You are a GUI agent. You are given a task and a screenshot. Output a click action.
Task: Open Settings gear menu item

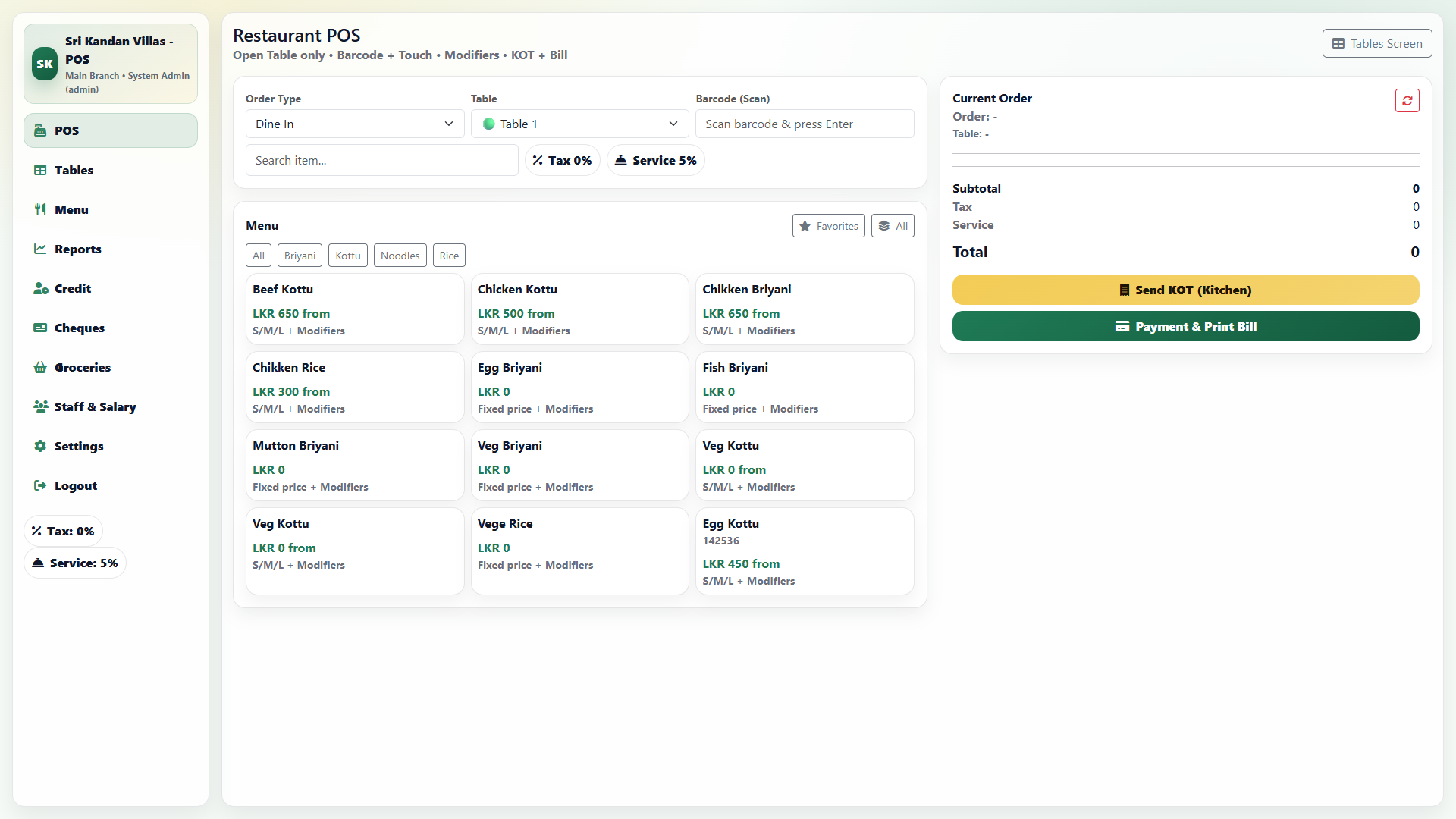78,446
